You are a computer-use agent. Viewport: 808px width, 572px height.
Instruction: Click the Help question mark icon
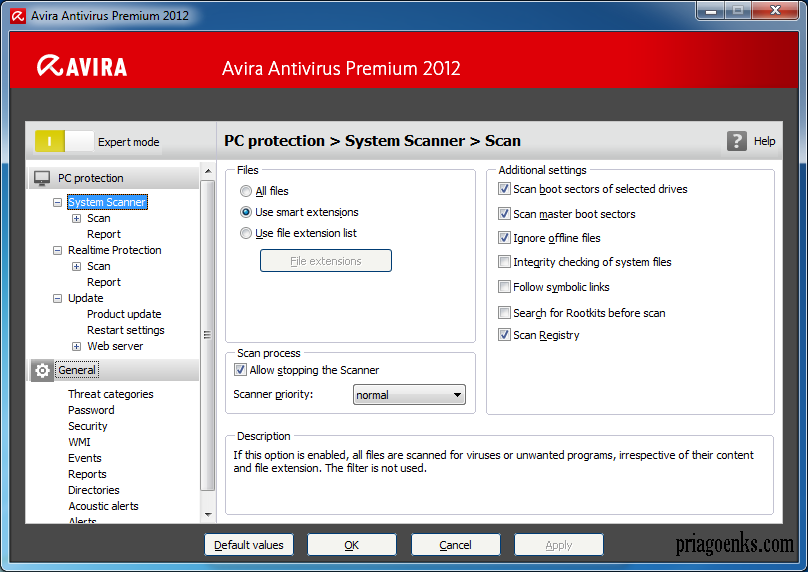[x=736, y=141]
